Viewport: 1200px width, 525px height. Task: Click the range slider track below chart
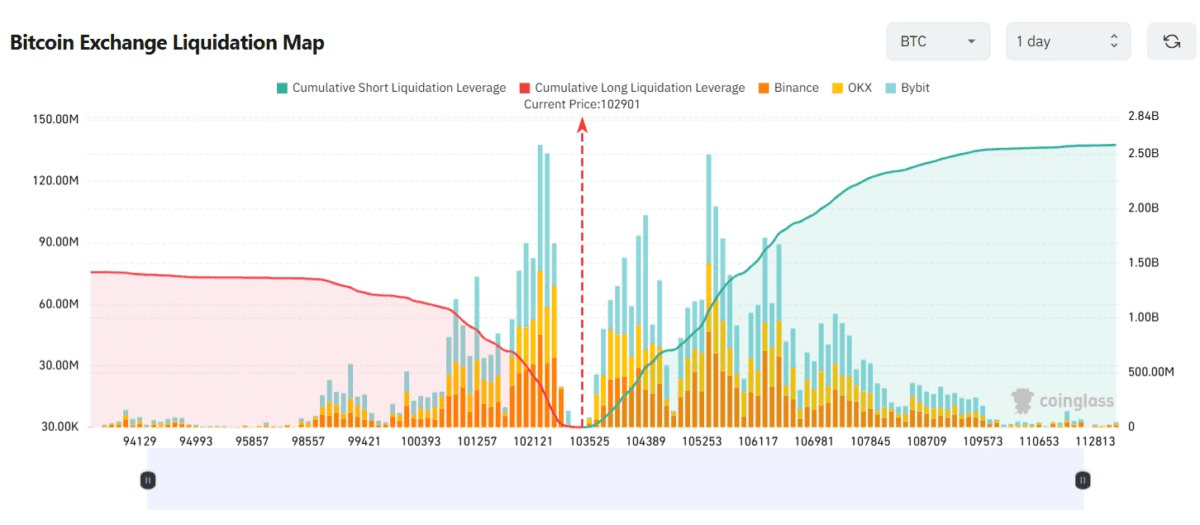tap(614, 480)
